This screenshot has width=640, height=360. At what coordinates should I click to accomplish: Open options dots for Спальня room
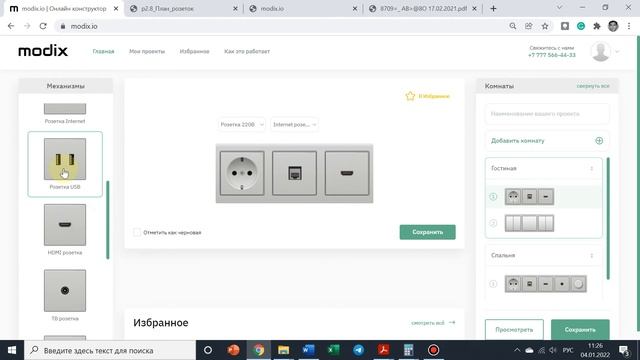591,256
